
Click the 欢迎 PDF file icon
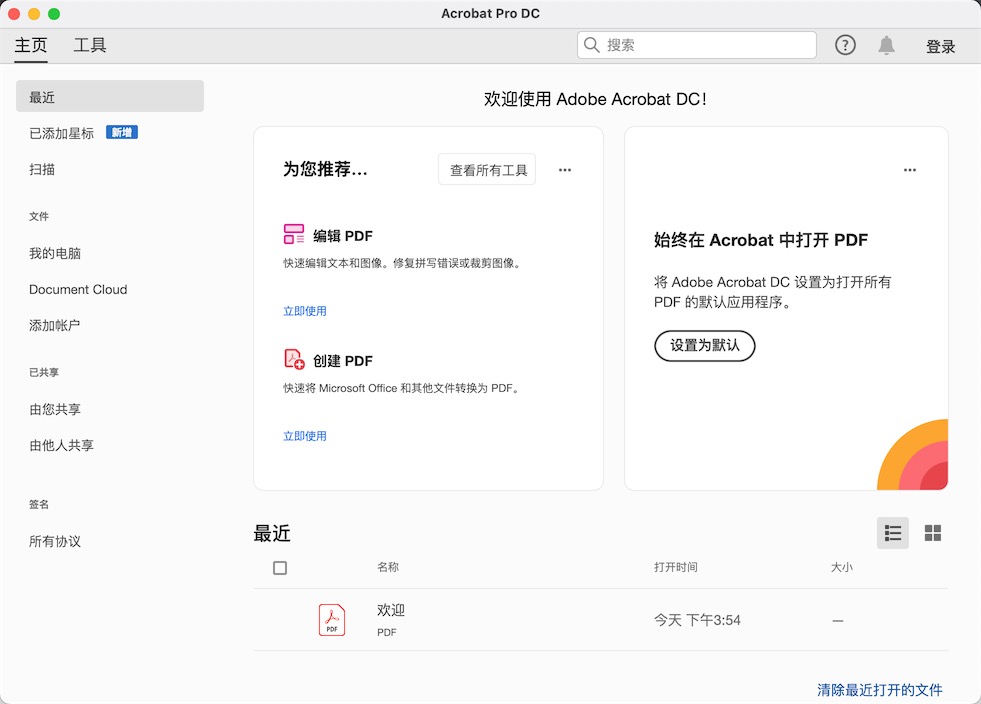tap(332, 620)
